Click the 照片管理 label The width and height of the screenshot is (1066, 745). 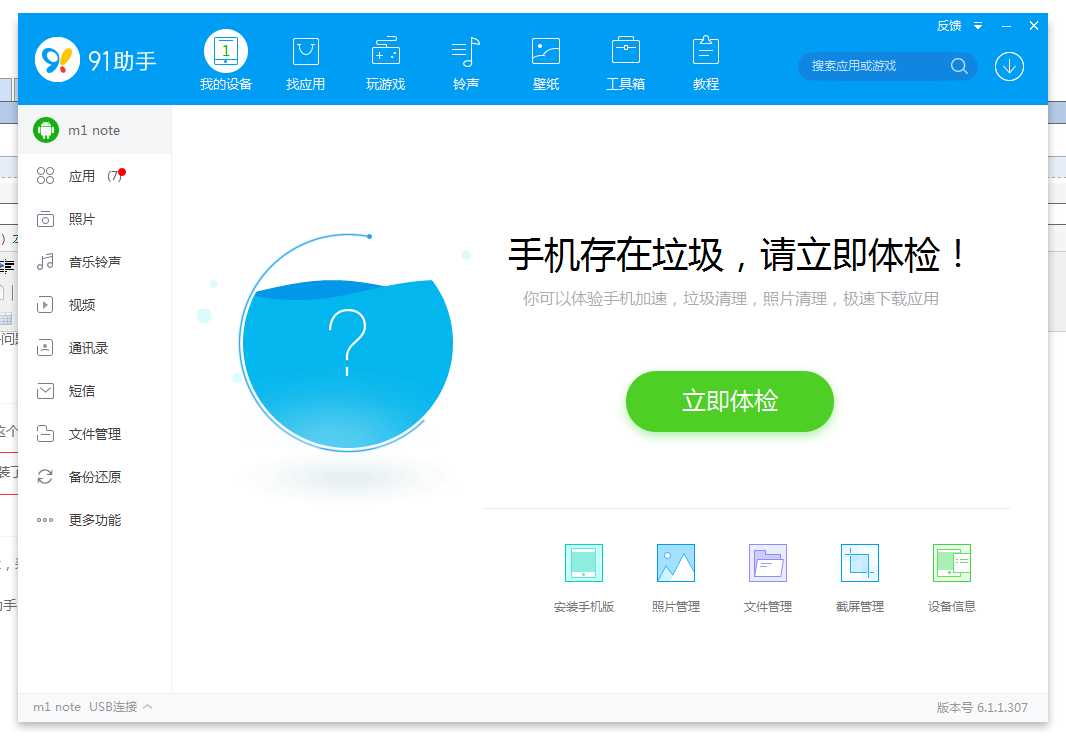pos(676,606)
